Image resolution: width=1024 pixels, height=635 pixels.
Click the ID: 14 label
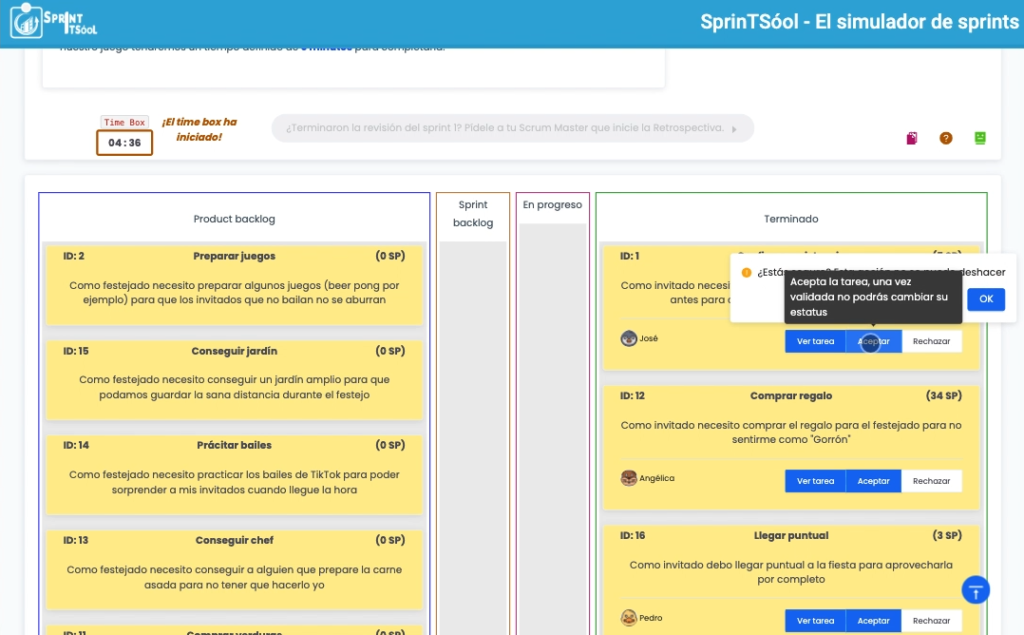[76, 446]
